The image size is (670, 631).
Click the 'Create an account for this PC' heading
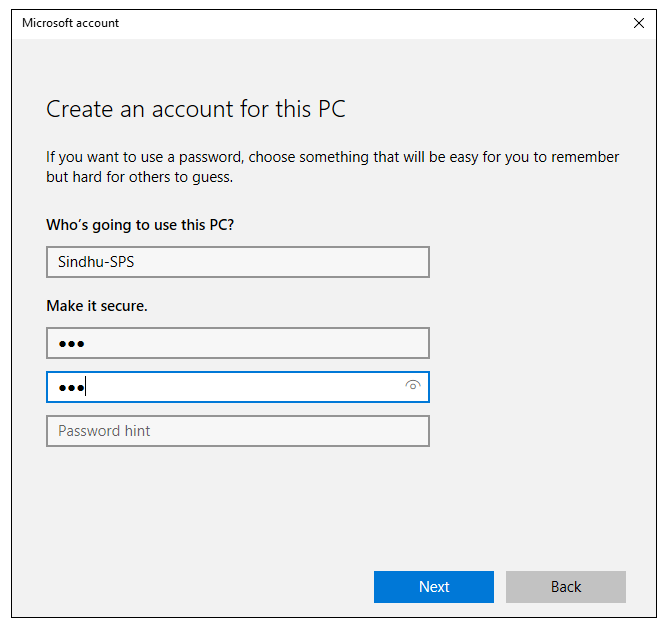[196, 109]
